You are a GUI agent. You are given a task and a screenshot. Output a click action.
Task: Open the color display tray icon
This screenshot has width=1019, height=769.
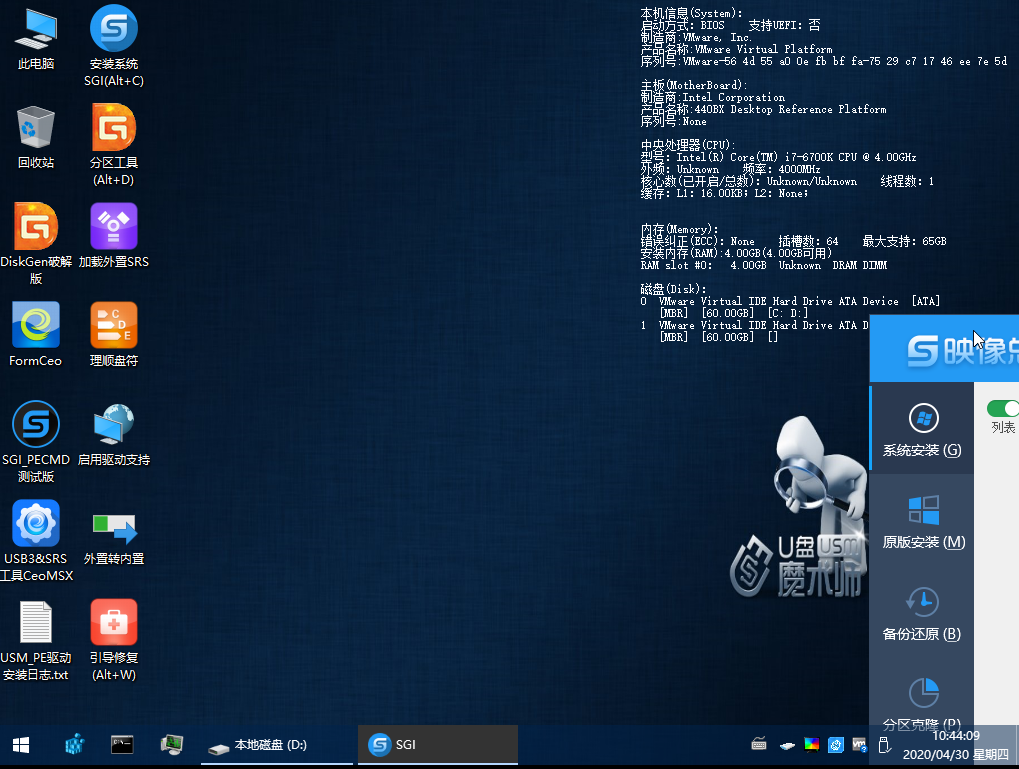coord(812,745)
